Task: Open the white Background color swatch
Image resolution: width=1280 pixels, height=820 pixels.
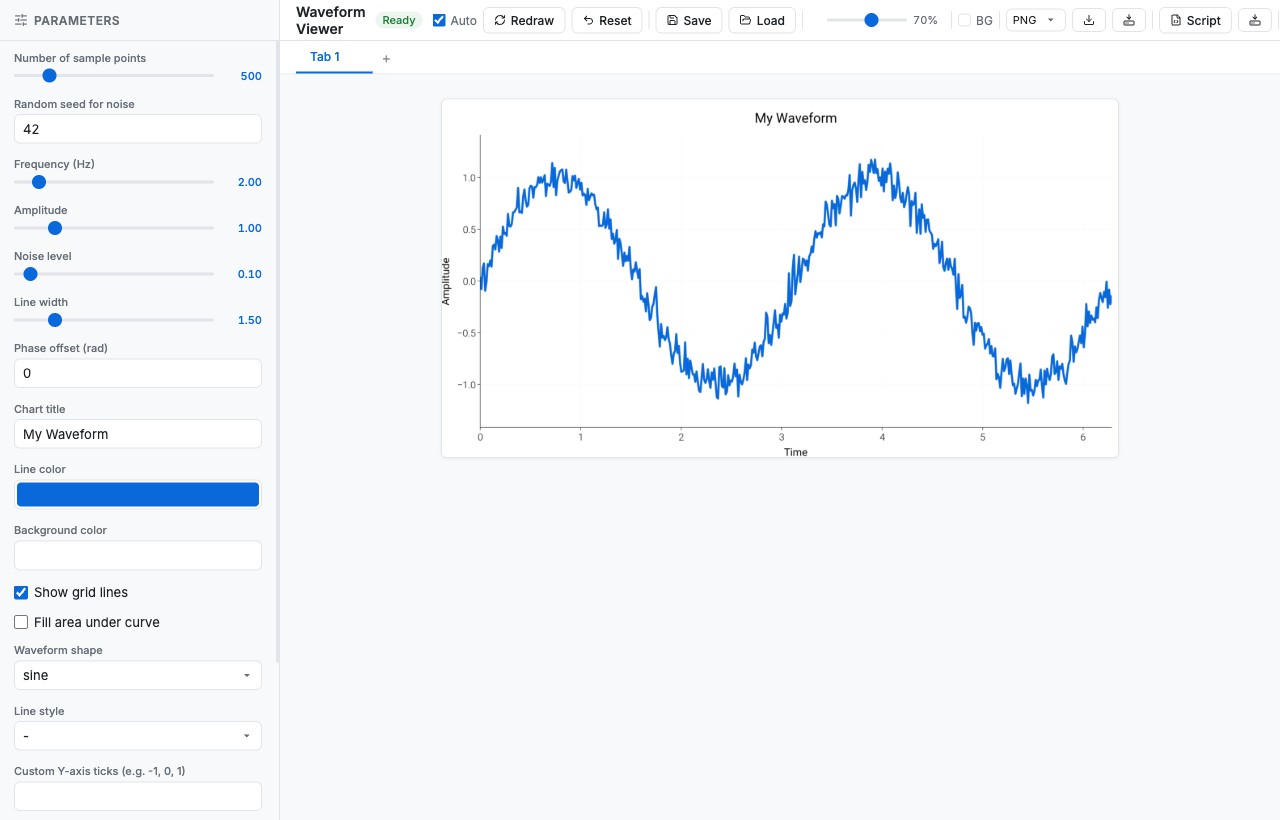Action: coord(138,555)
